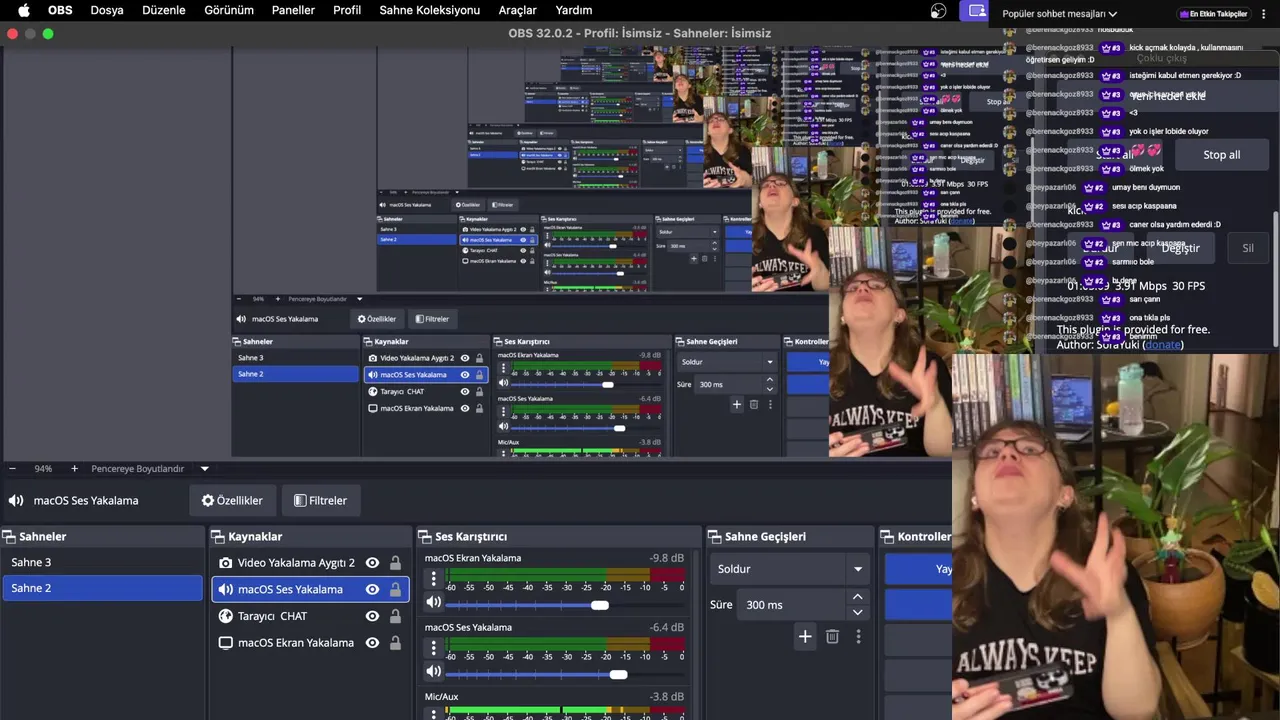Click the Ses Karıştırıcı dock float icon
Screen dimensions: 1280x720
[x=425, y=537]
